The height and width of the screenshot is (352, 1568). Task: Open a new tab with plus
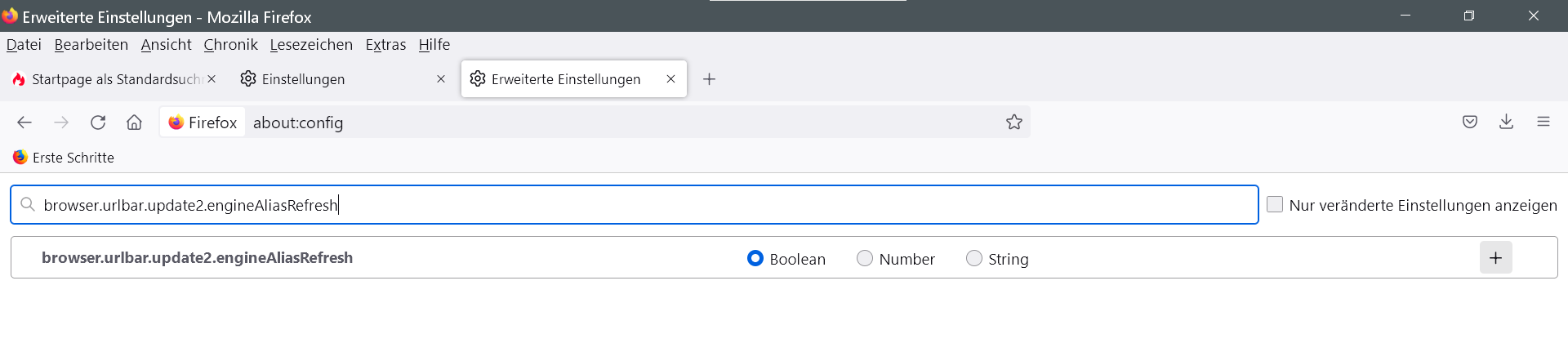[x=709, y=79]
